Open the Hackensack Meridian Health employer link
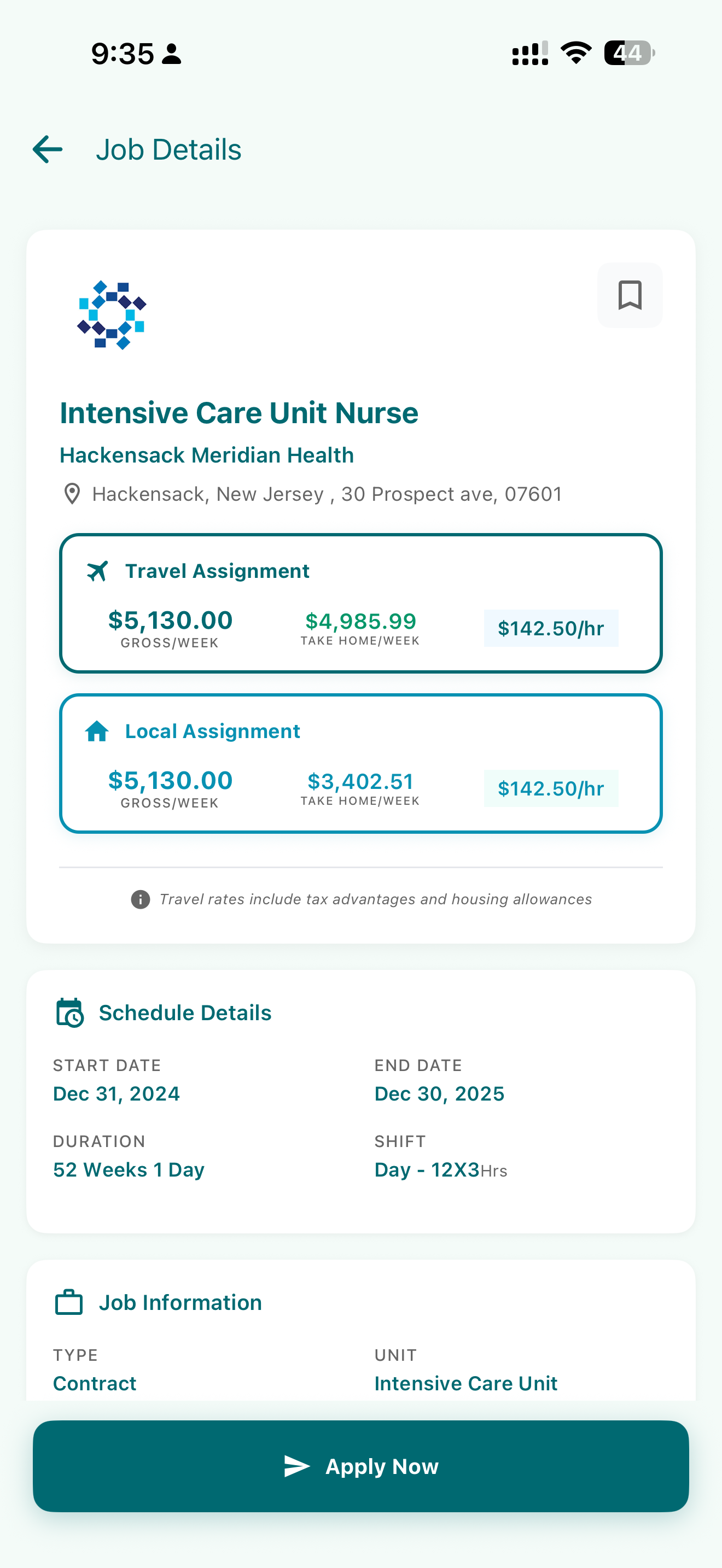This screenshot has height=1568, width=722. point(206,455)
